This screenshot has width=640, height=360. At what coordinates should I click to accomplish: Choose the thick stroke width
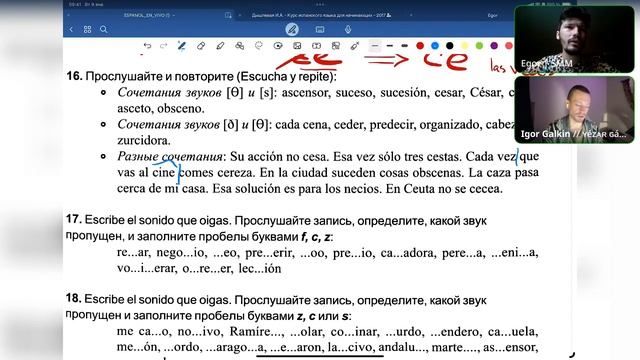tap(404, 46)
